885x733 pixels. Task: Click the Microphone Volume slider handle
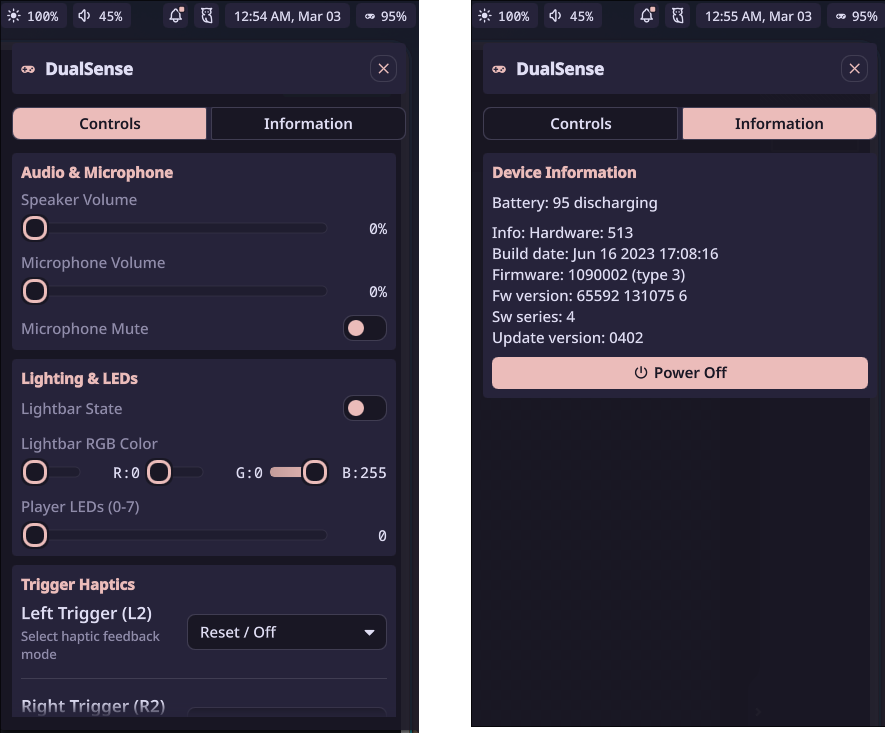coord(35,292)
